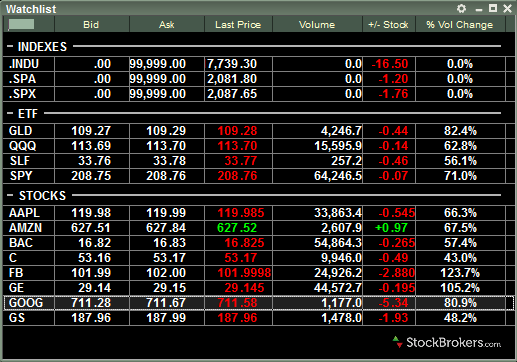Click AMZN change +0.97
Viewport: 517px width, 362px height.
[391, 228]
